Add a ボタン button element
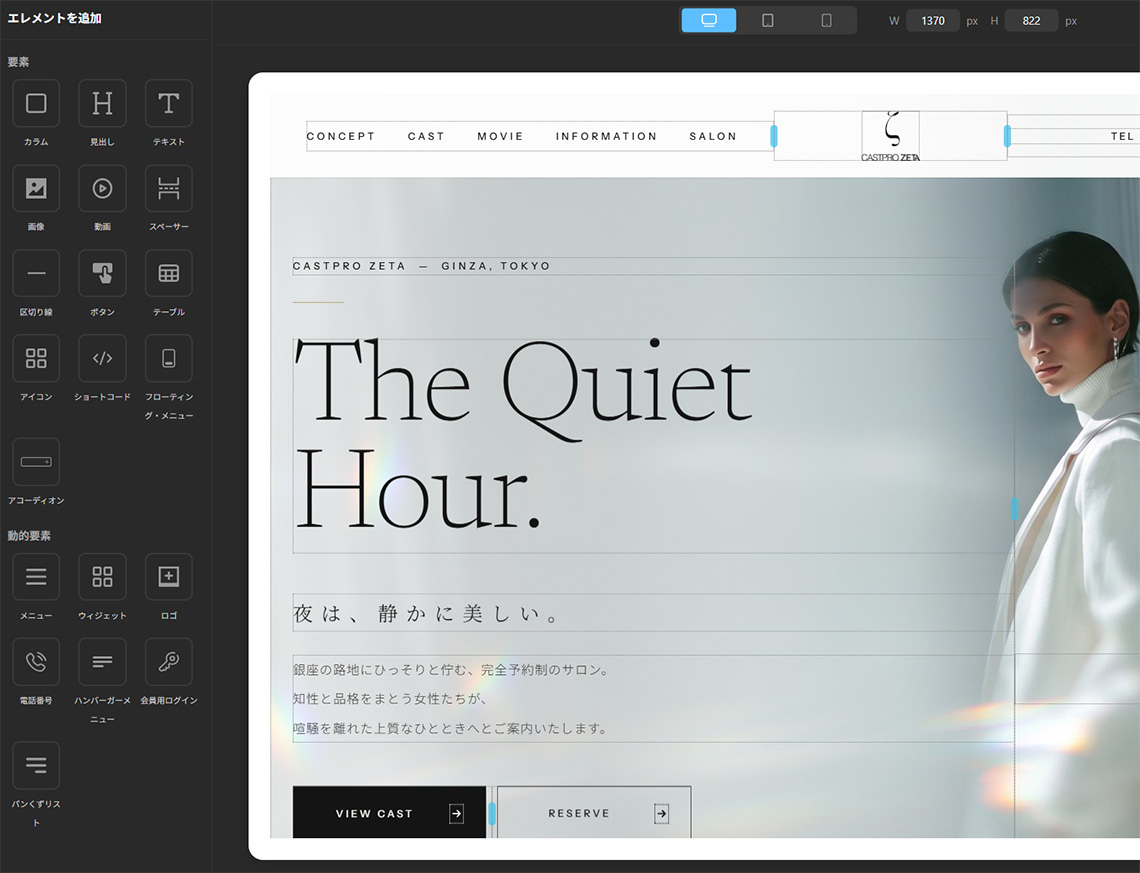This screenshot has width=1140, height=873. (x=103, y=273)
